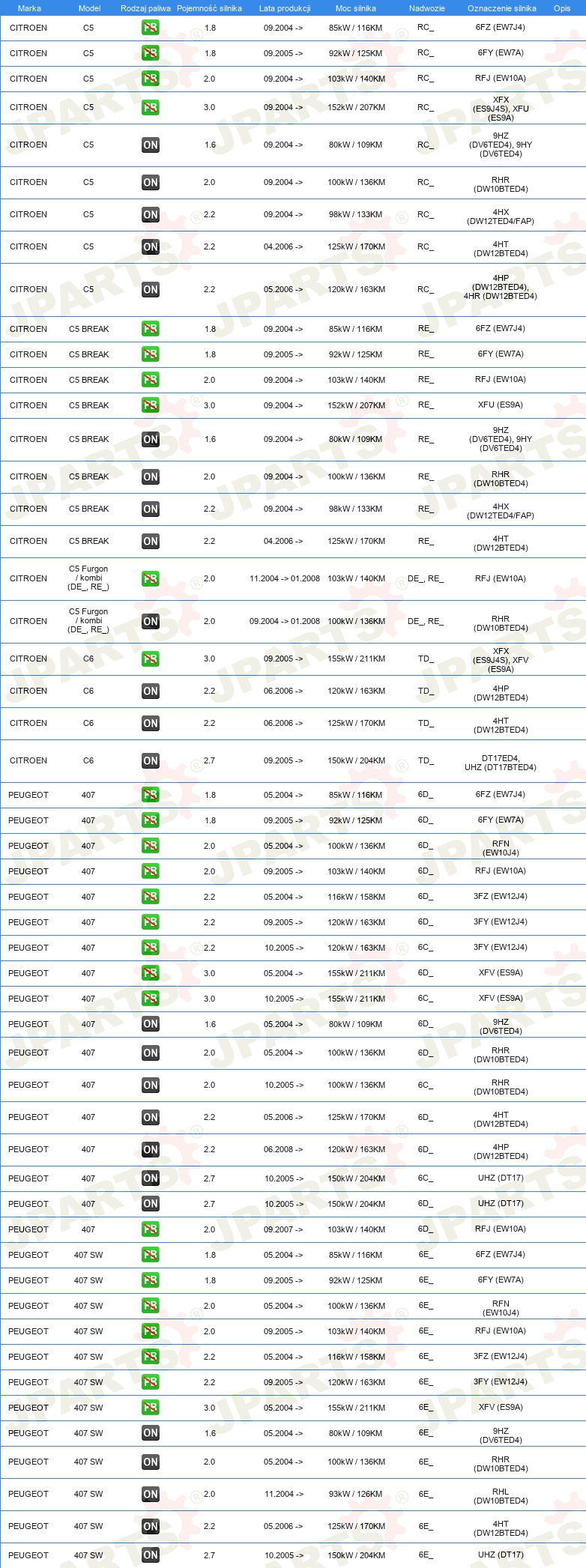Click the DT17ED4, UHZ (DT17BTED4) engine code
This screenshot has width=586, height=1568.
coord(501,763)
